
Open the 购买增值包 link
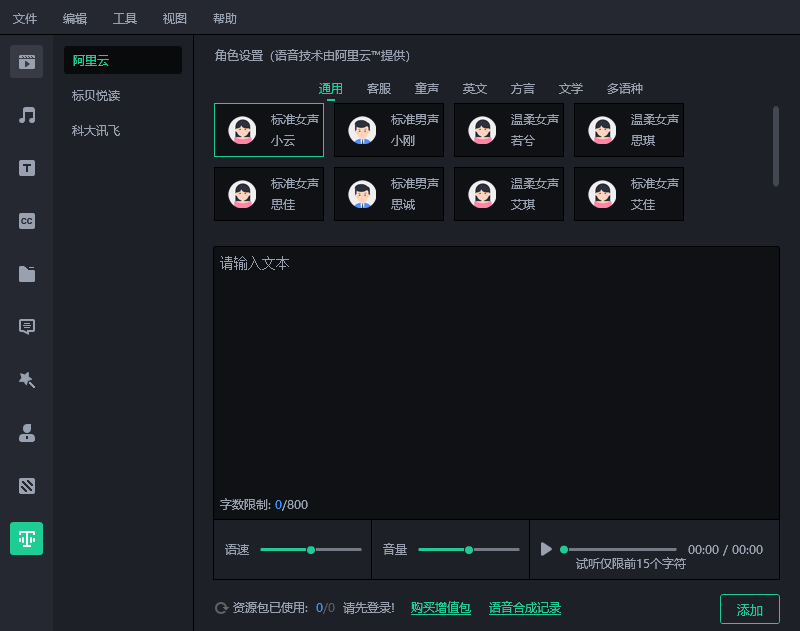pyautogui.click(x=441, y=608)
